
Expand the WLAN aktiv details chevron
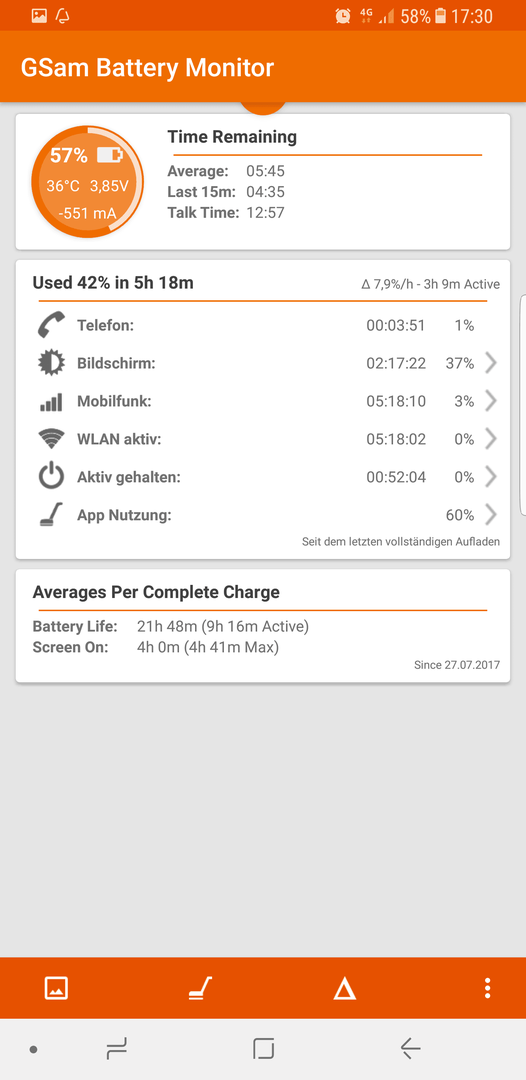click(x=491, y=439)
